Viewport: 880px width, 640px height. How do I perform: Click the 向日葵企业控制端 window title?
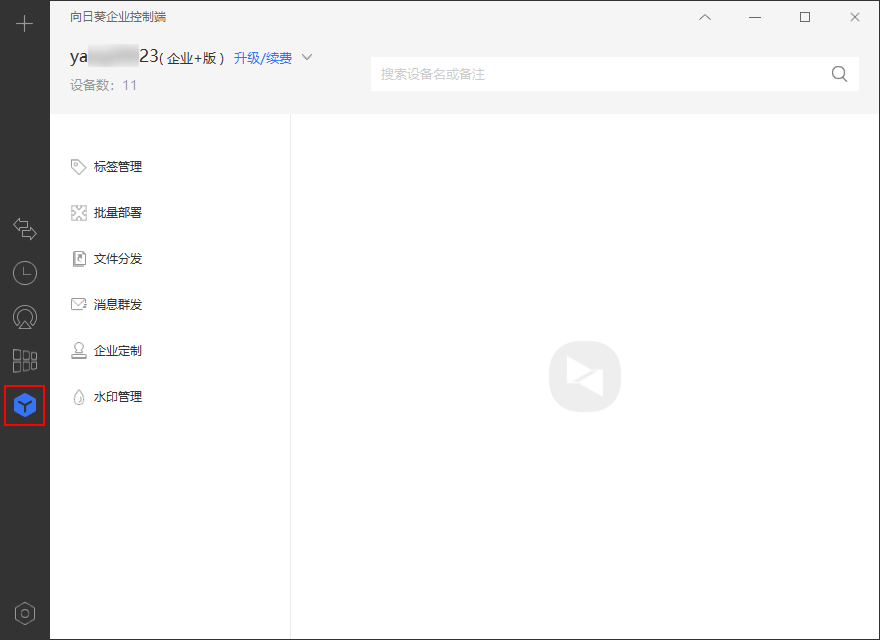click(118, 17)
